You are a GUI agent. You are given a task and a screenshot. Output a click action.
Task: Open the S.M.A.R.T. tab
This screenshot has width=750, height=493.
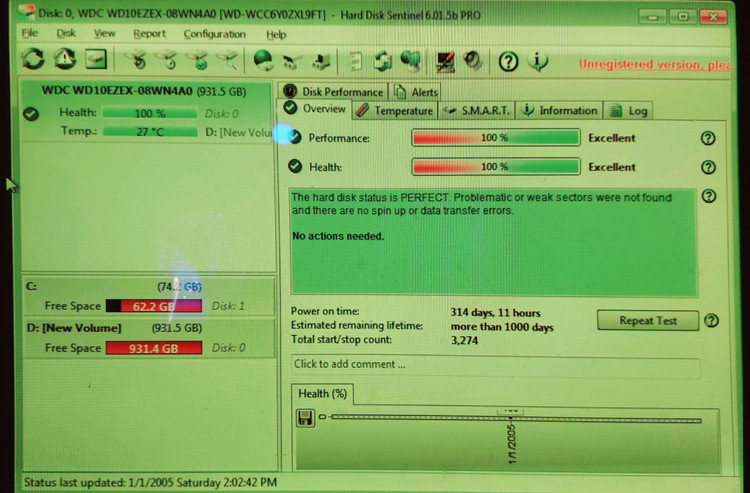coord(476,110)
